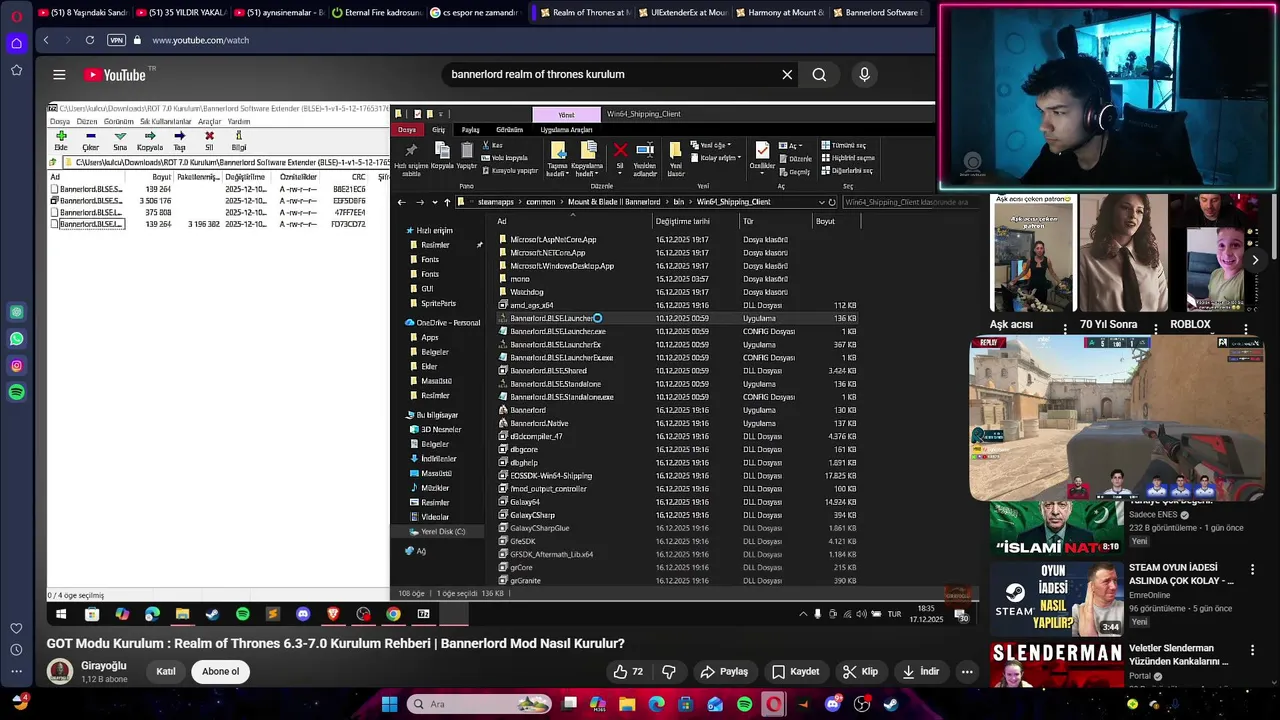This screenshot has width=1280, height=720.
Task: Click the 7-Zip Ekle (add) icon
Action: (x=61, y=136)
